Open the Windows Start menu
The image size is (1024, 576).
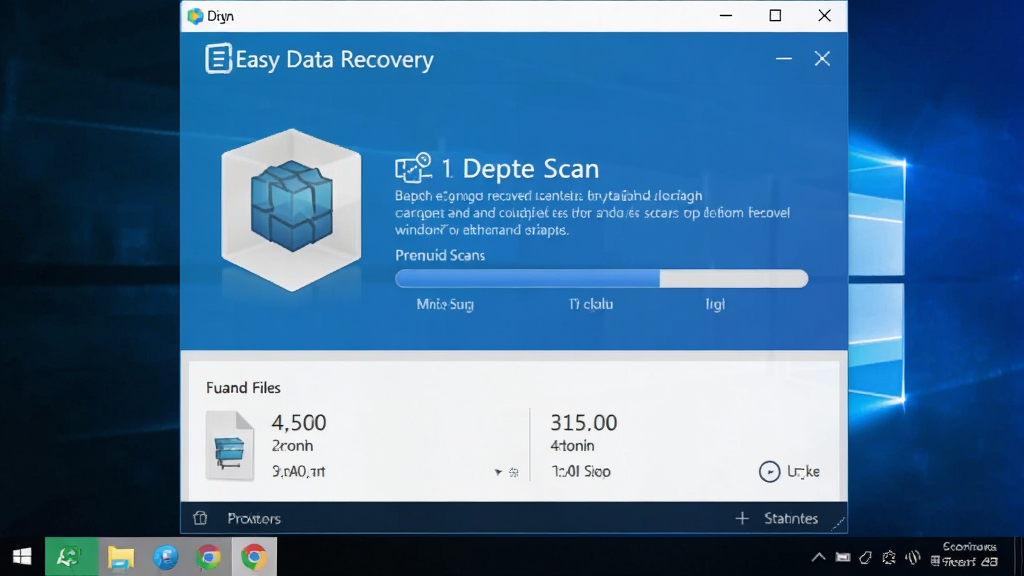(22, 556)
